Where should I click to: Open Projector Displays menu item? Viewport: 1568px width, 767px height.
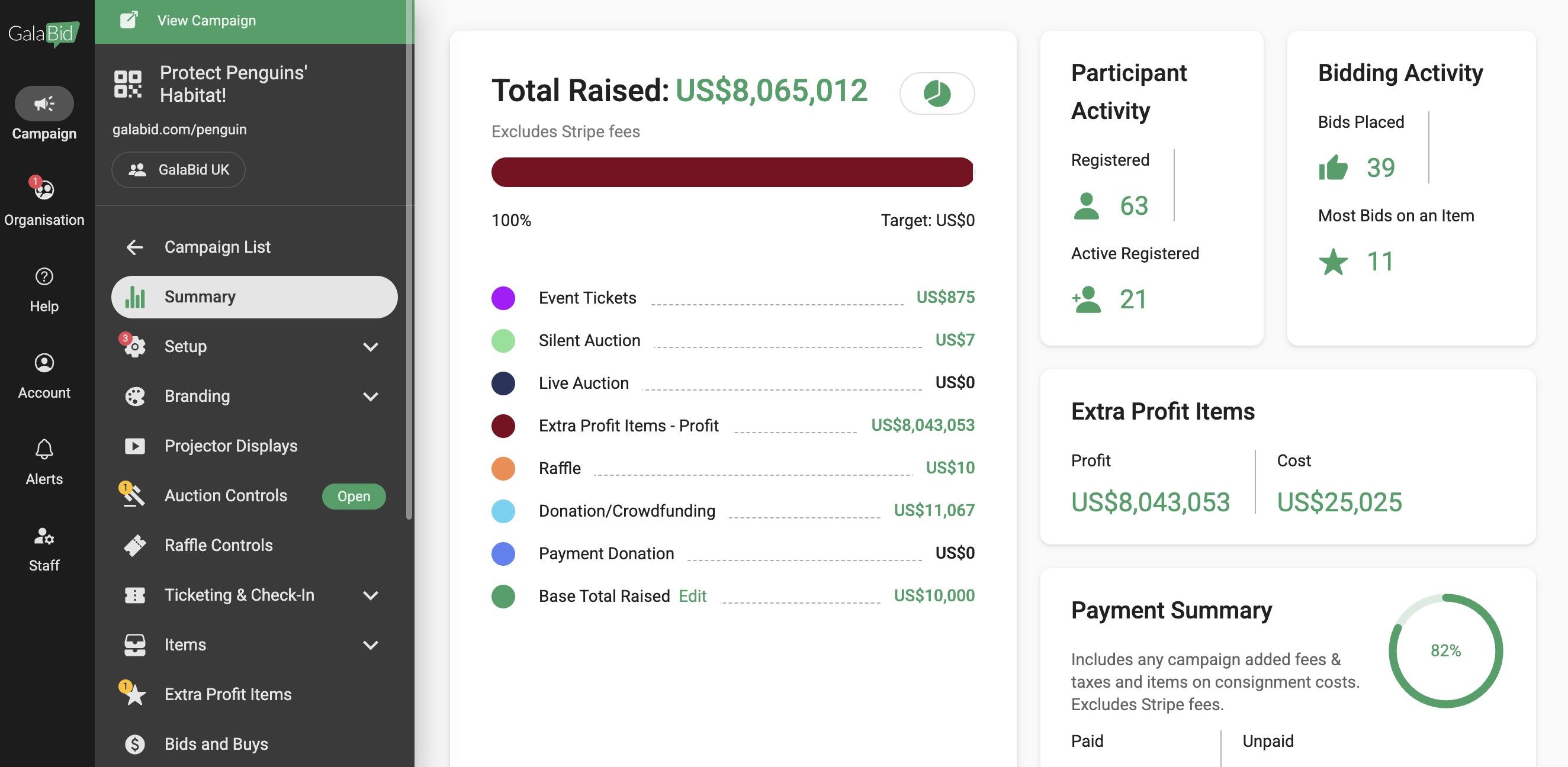tap(231, 446)
